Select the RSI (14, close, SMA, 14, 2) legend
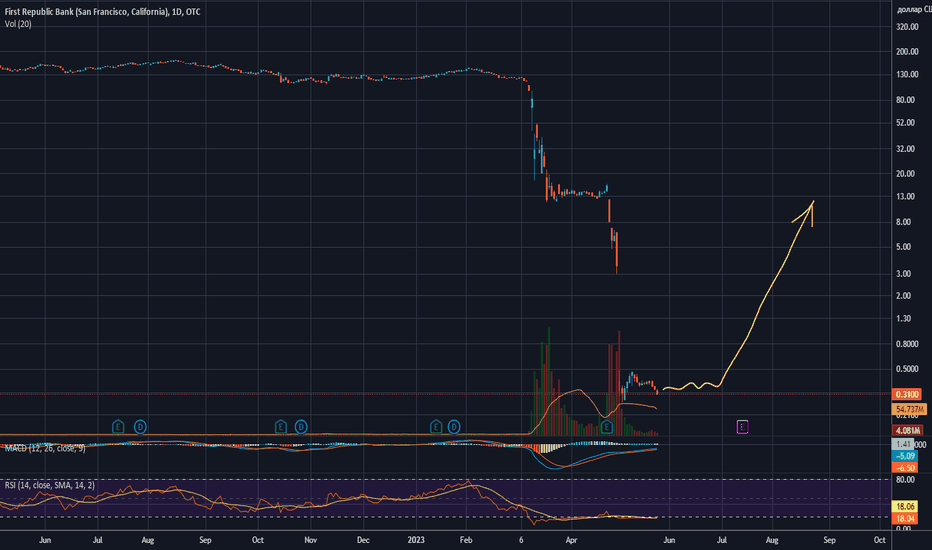The image size is (932, 550). 49,485
